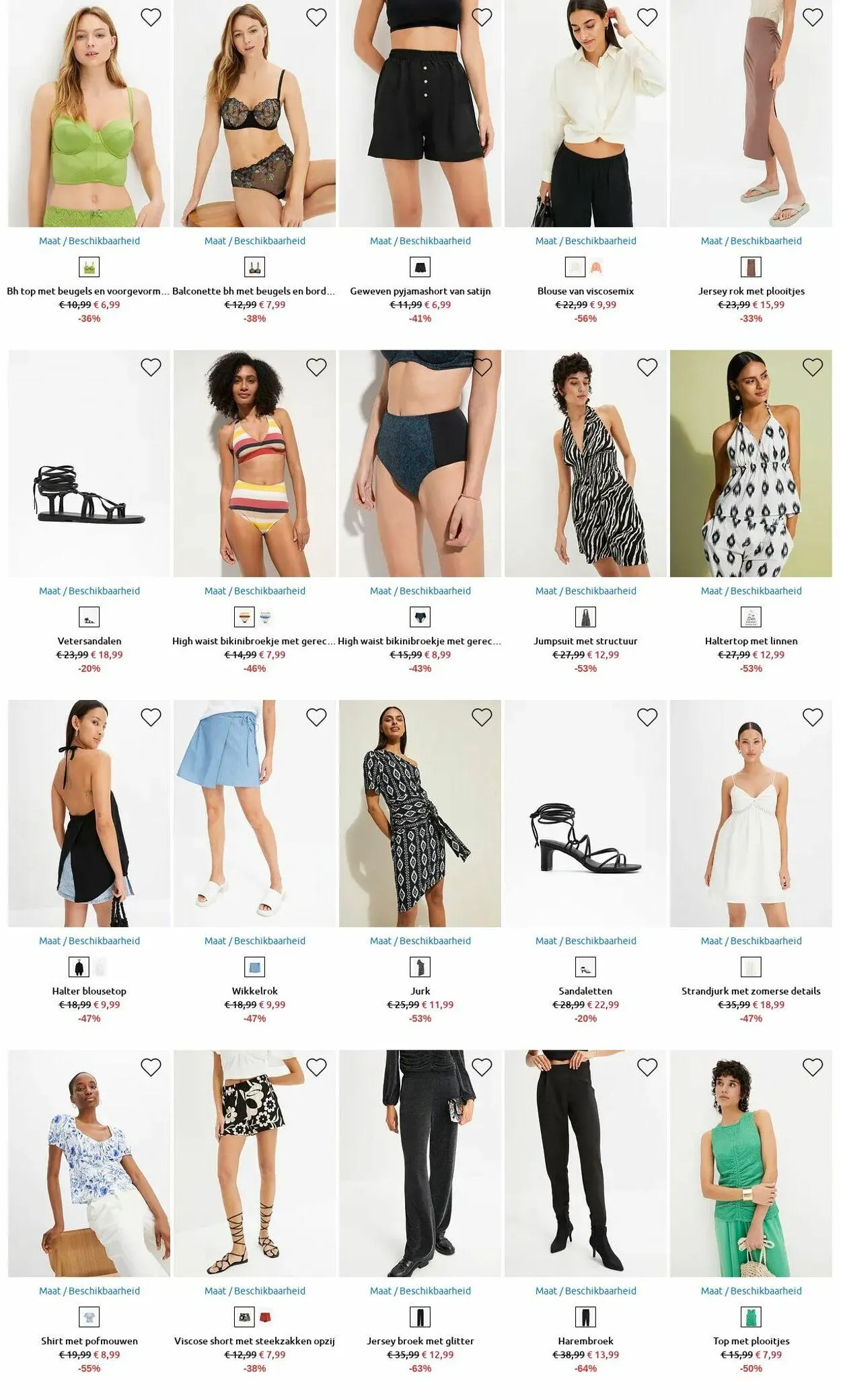Screen dimensions: 841x1400
Task: Favorite the green Bh top with heart icon
Action: pos(151,17)
